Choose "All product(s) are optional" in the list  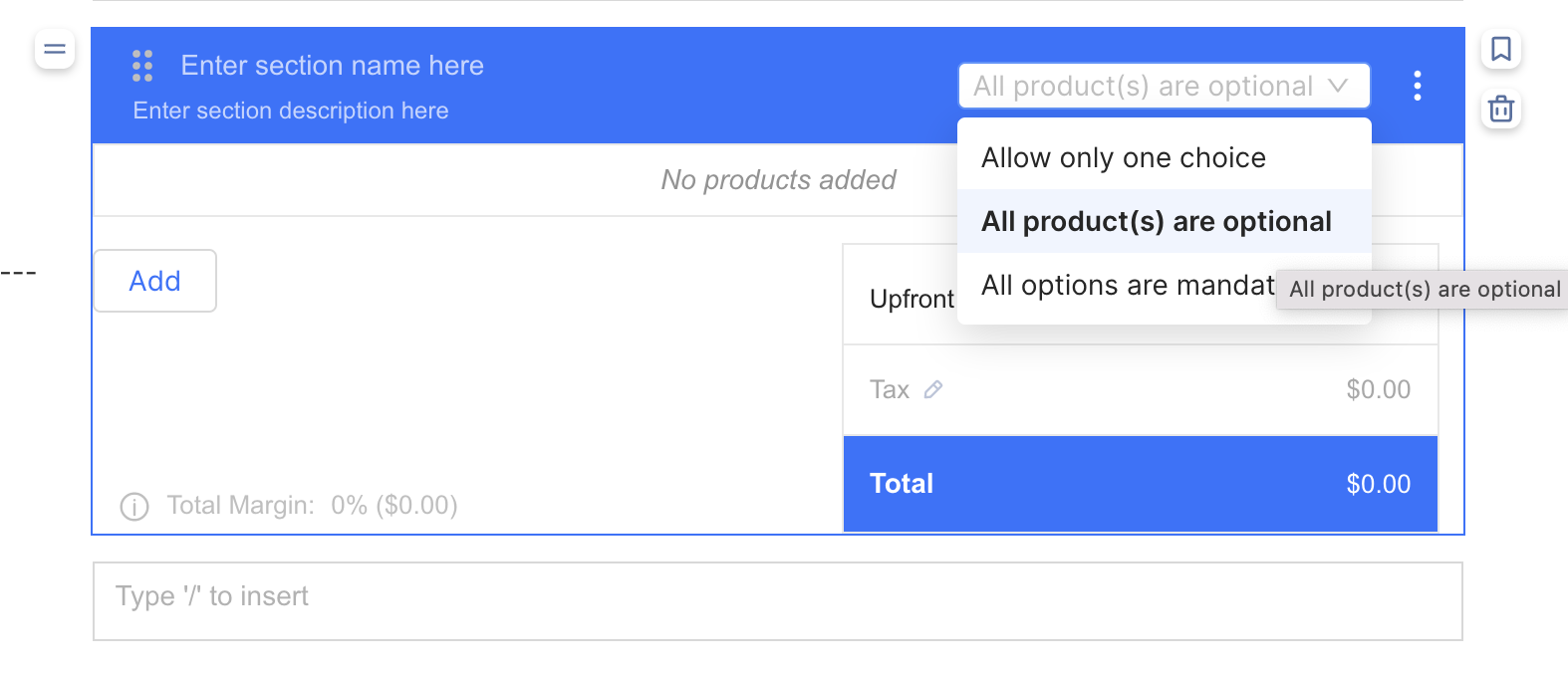1156,221
